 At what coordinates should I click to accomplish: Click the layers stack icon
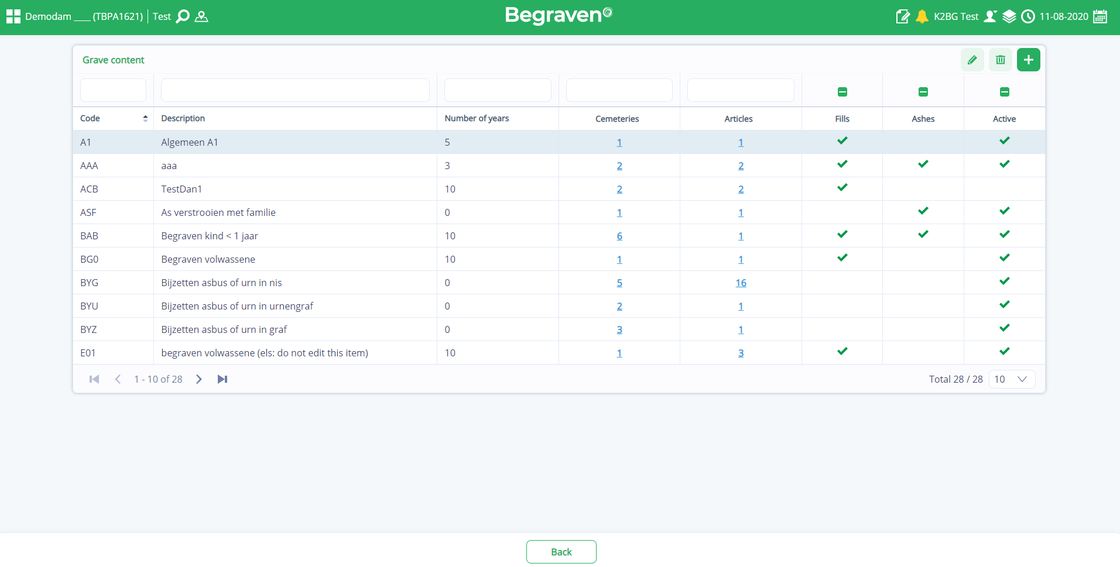1009,16
